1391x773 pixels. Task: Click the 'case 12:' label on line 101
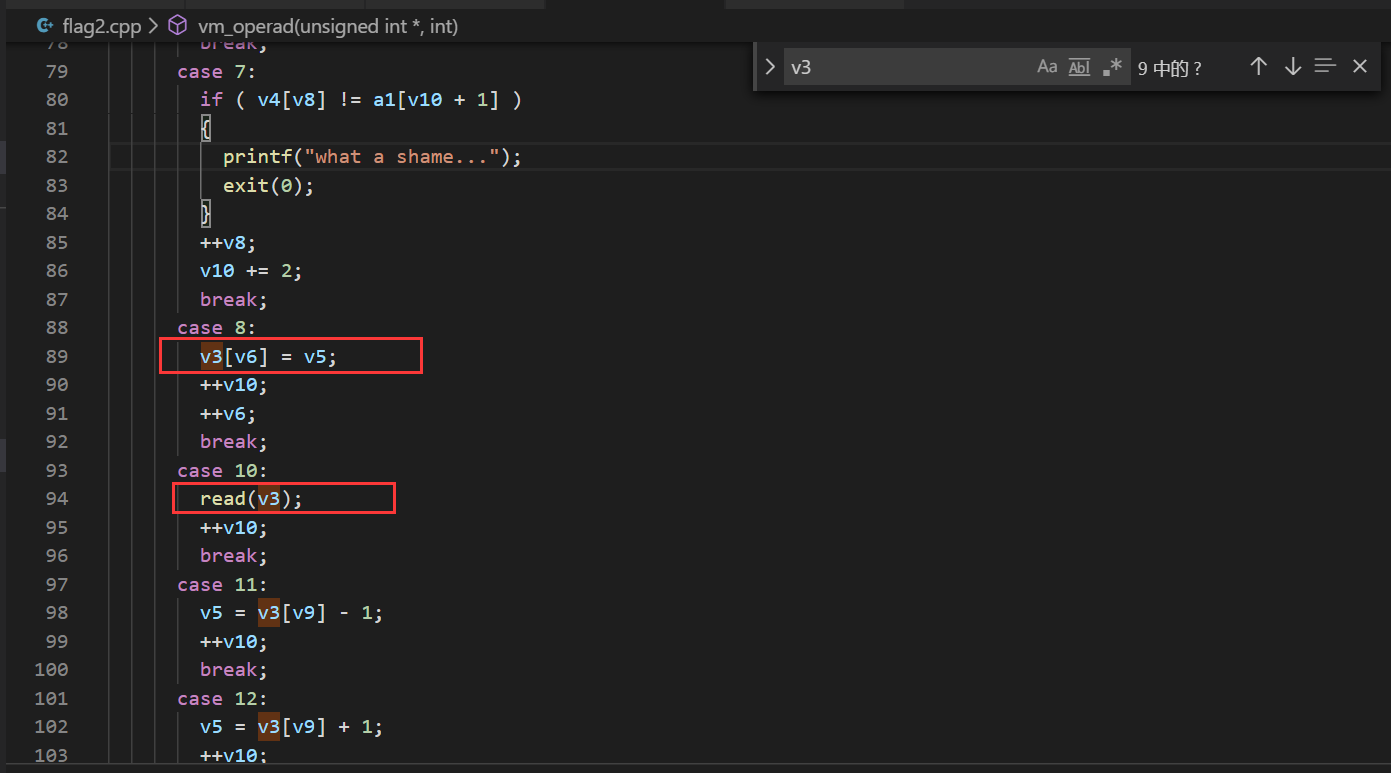click(223, 698)
